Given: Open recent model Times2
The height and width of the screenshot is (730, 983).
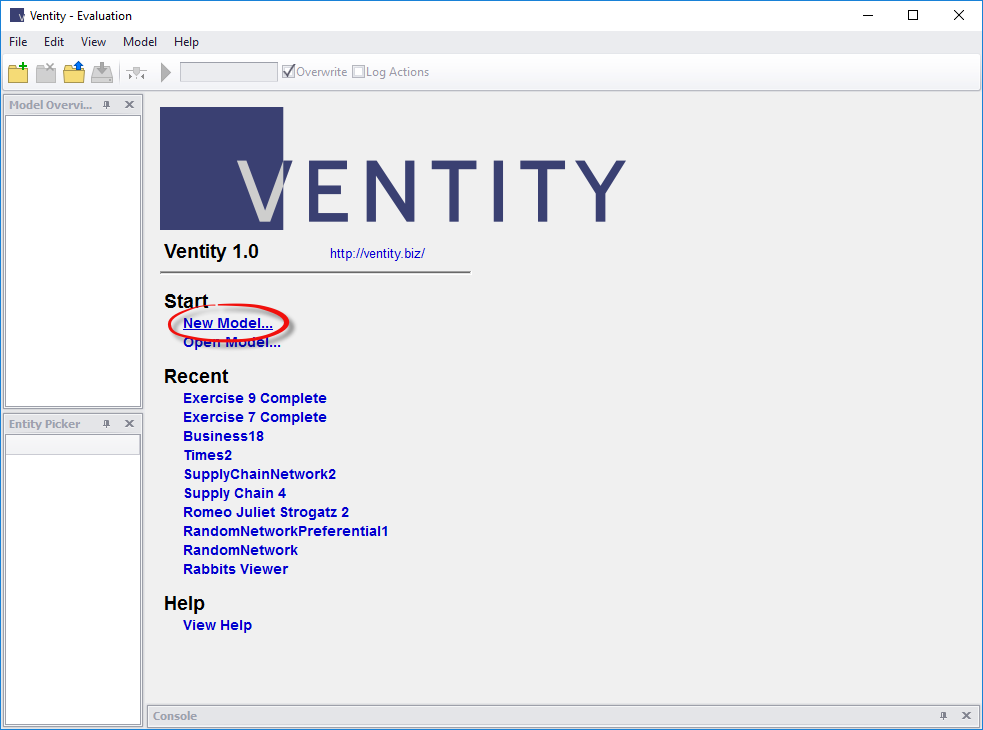Looking at the screenshot, I should coord(208,455).
